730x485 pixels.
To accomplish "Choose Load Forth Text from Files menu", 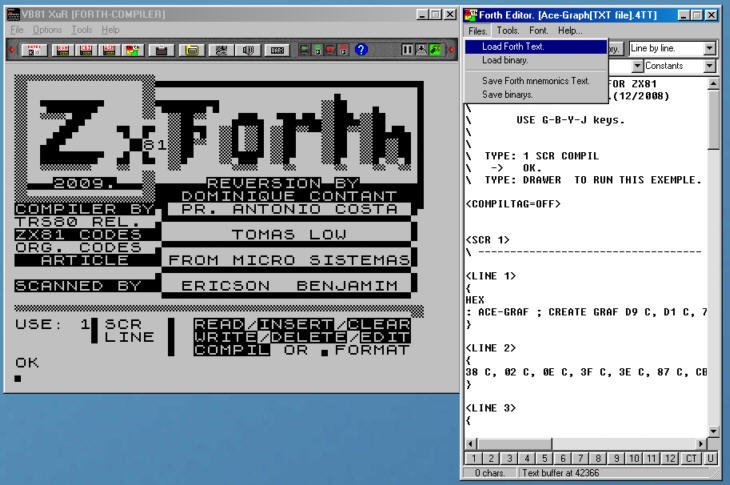I will [x=536, y=47].
